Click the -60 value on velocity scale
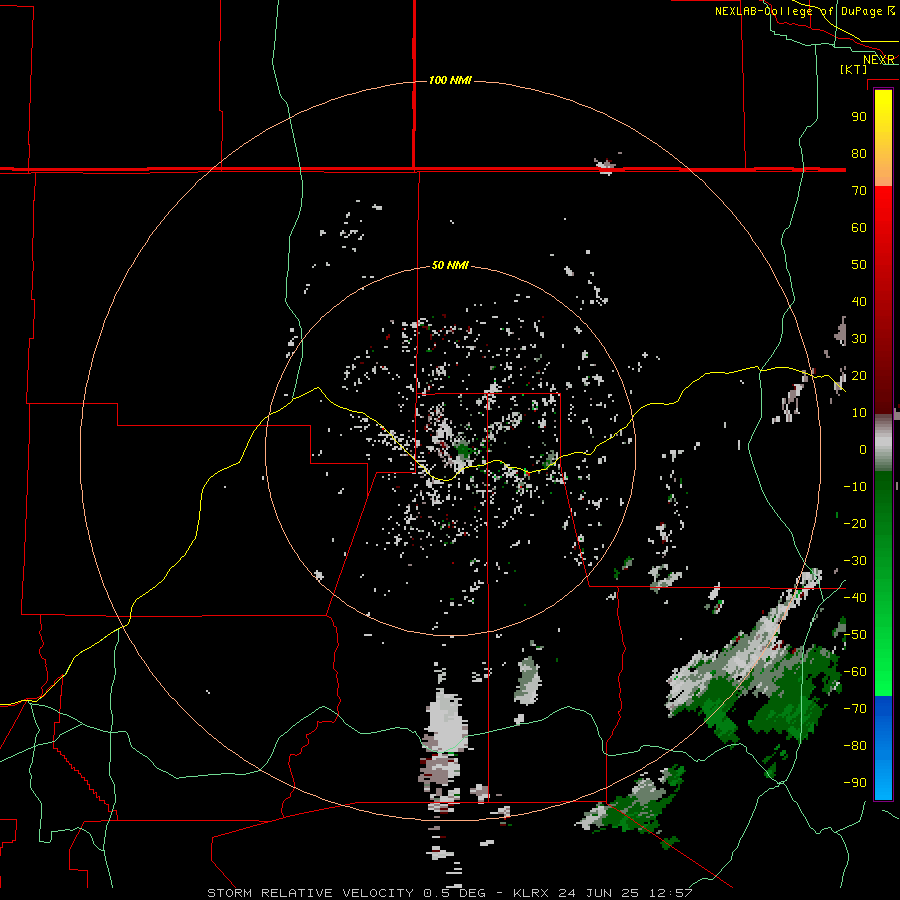Screen dimensions: 900x900 click(855, 672)
